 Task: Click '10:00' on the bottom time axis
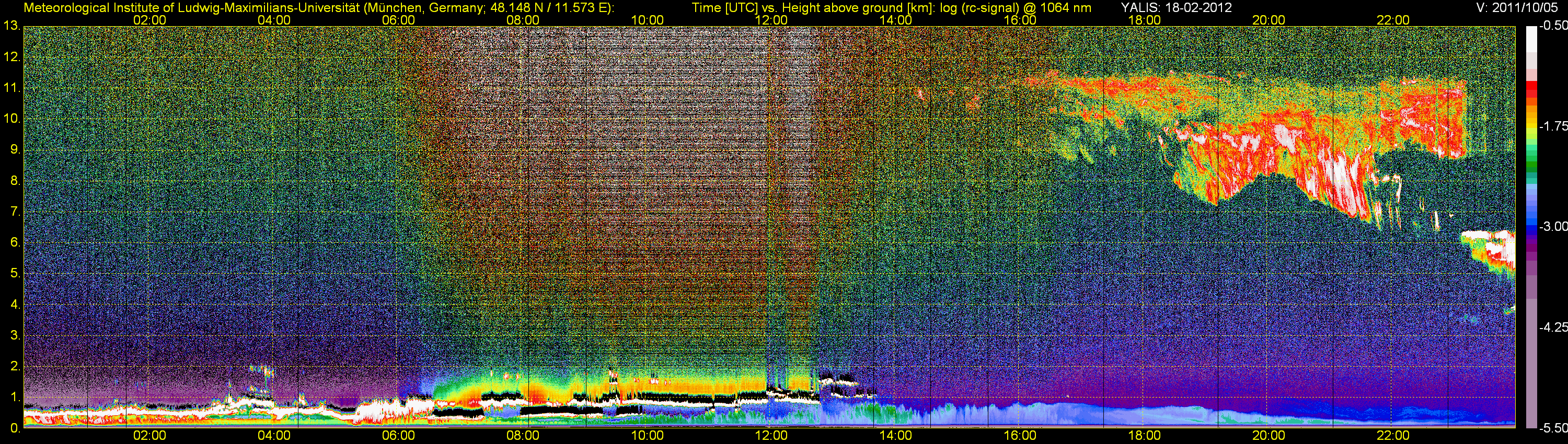click(x=647, y=436)
